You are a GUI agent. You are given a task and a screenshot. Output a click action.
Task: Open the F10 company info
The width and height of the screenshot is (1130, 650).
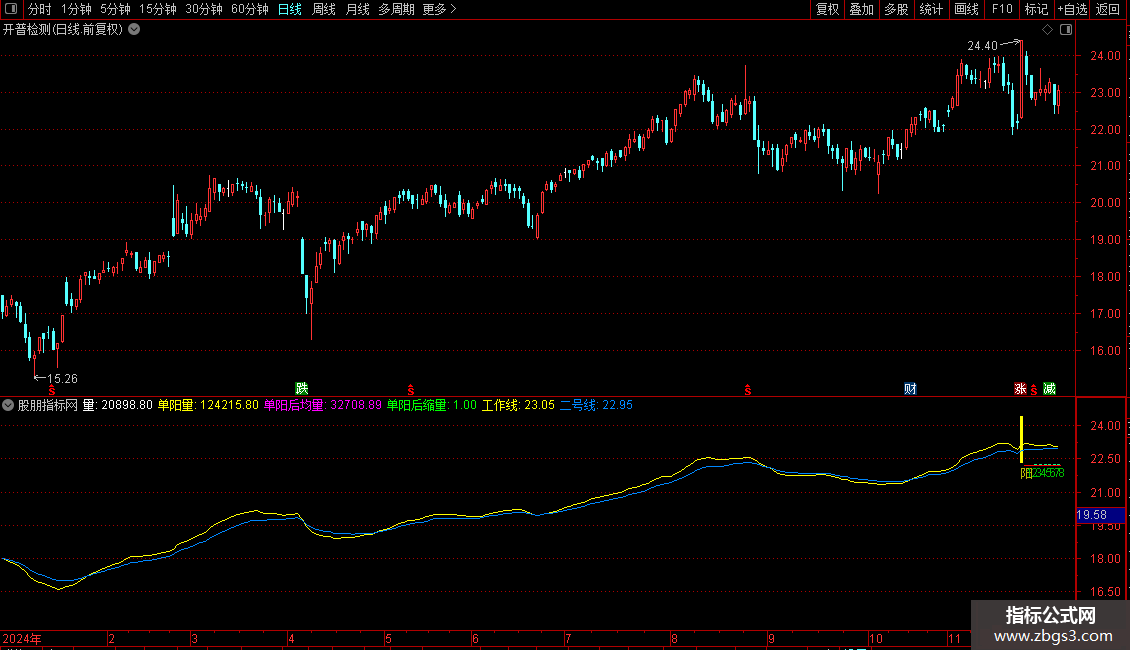(x=1002, y=9)
